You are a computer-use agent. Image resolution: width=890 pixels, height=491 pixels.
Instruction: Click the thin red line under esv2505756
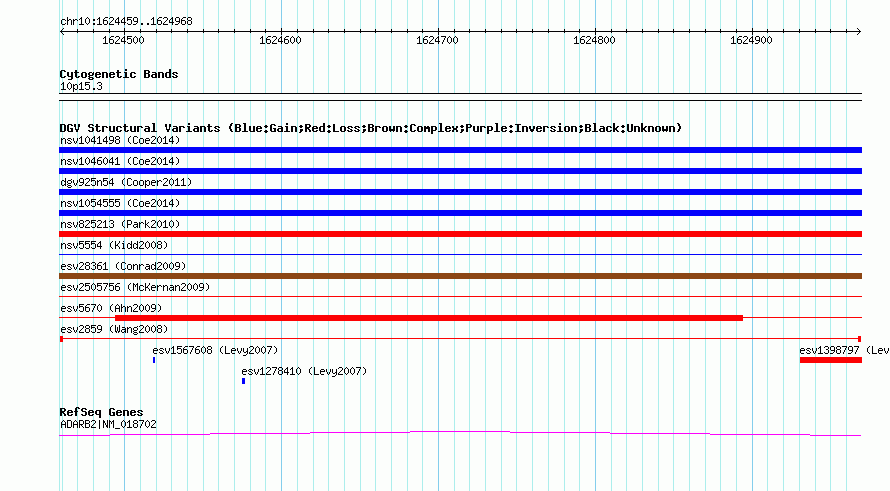[460, 296]
